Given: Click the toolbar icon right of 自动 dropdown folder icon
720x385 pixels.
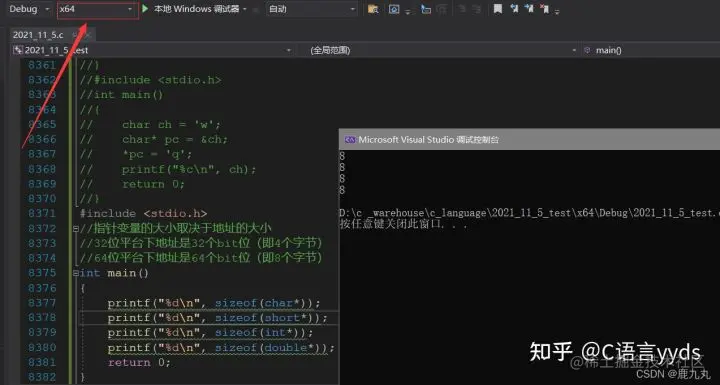Looking at the screenshot, I should tap(394, 9).
